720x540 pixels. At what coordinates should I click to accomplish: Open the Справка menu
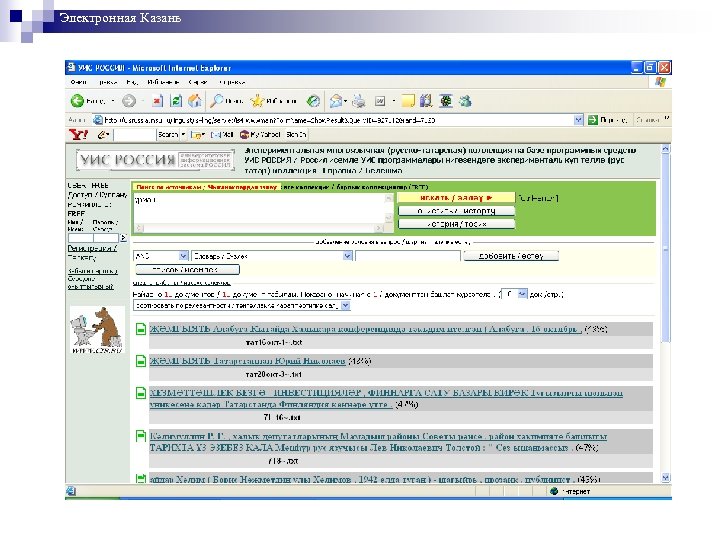(232, 82)
